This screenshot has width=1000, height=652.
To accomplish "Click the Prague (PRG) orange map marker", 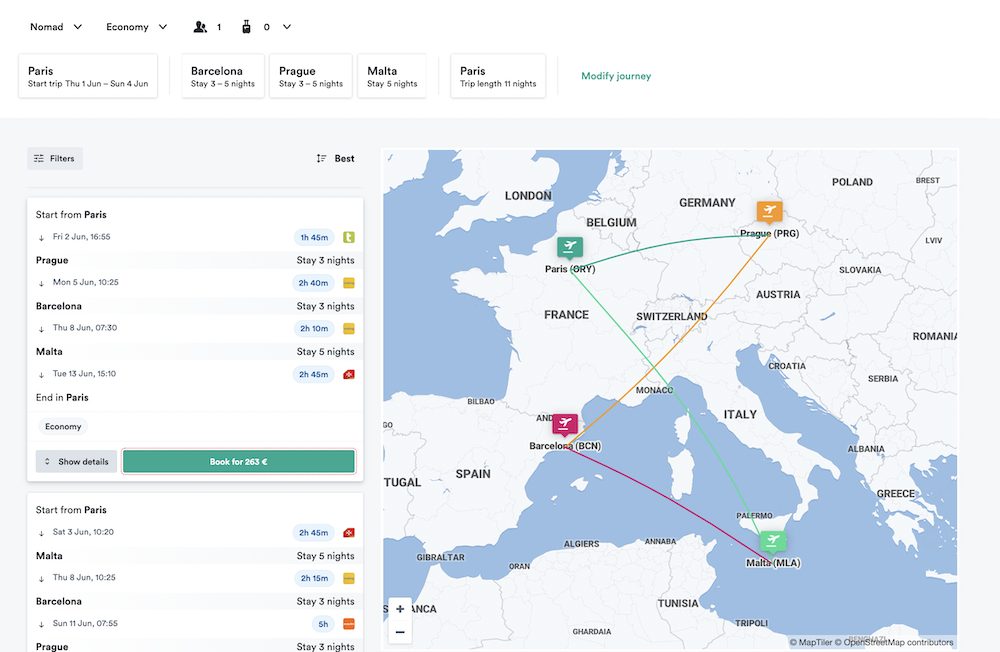I will (769, 211).
